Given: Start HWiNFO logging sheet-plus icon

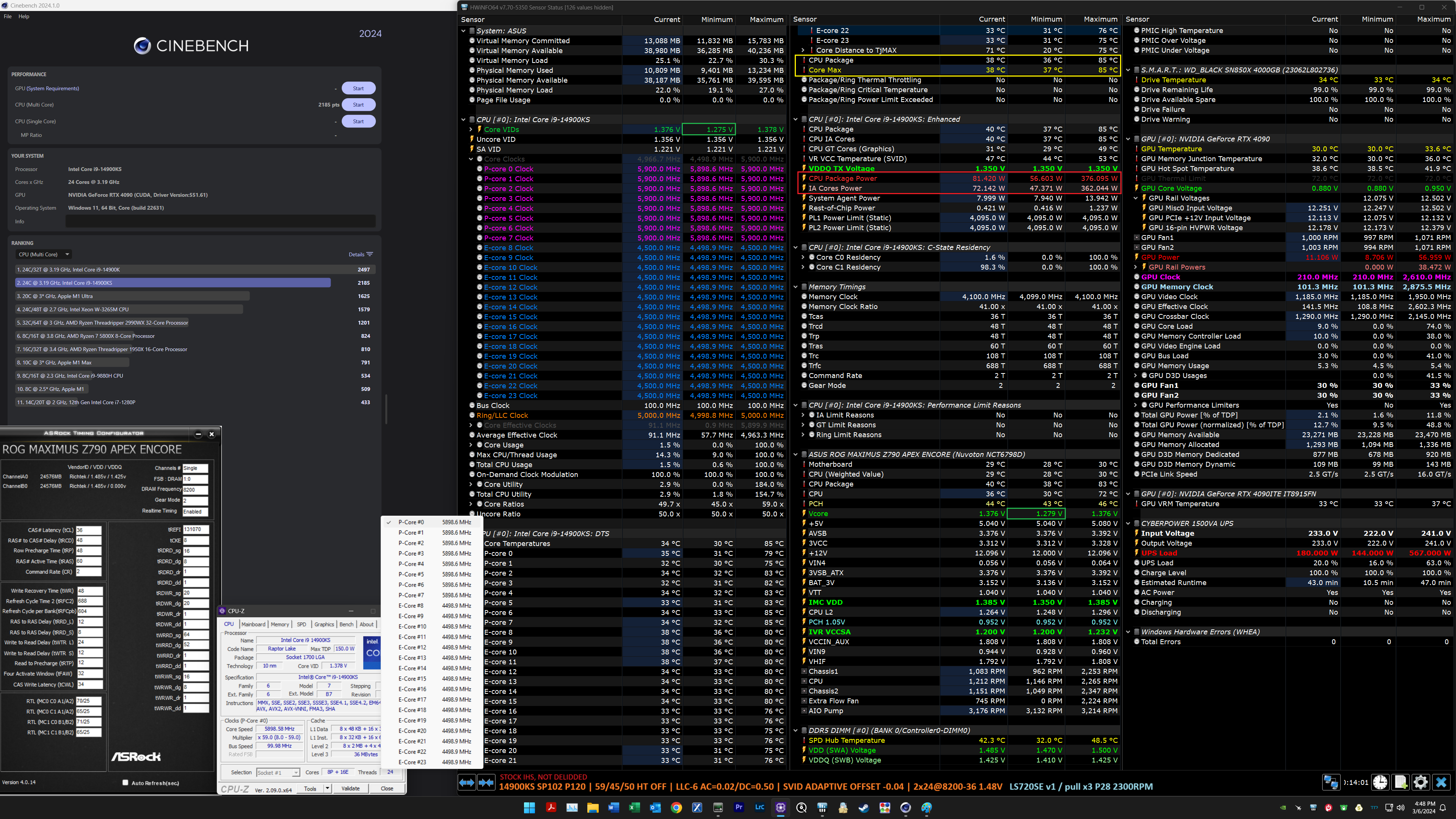Looking at the screenshot, I should [x=1400, y=782].
